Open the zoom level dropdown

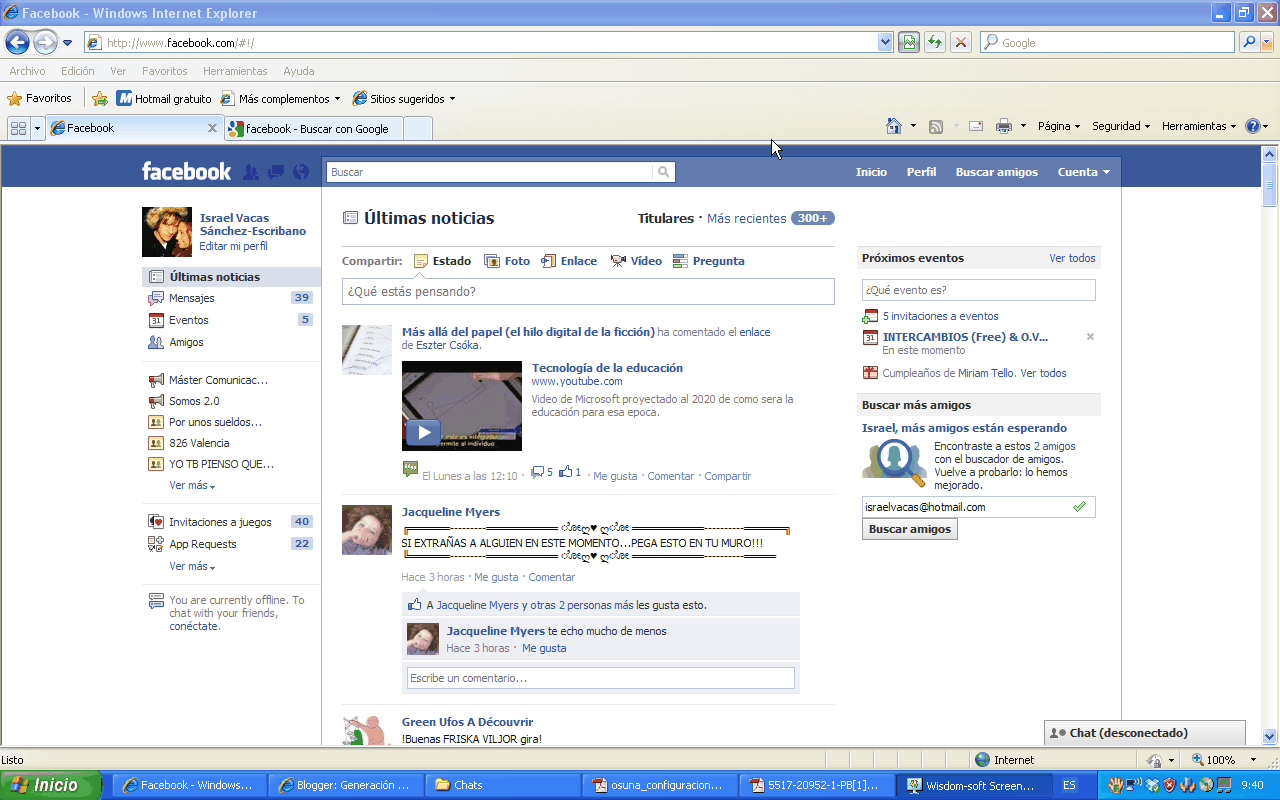[1253, 760]
